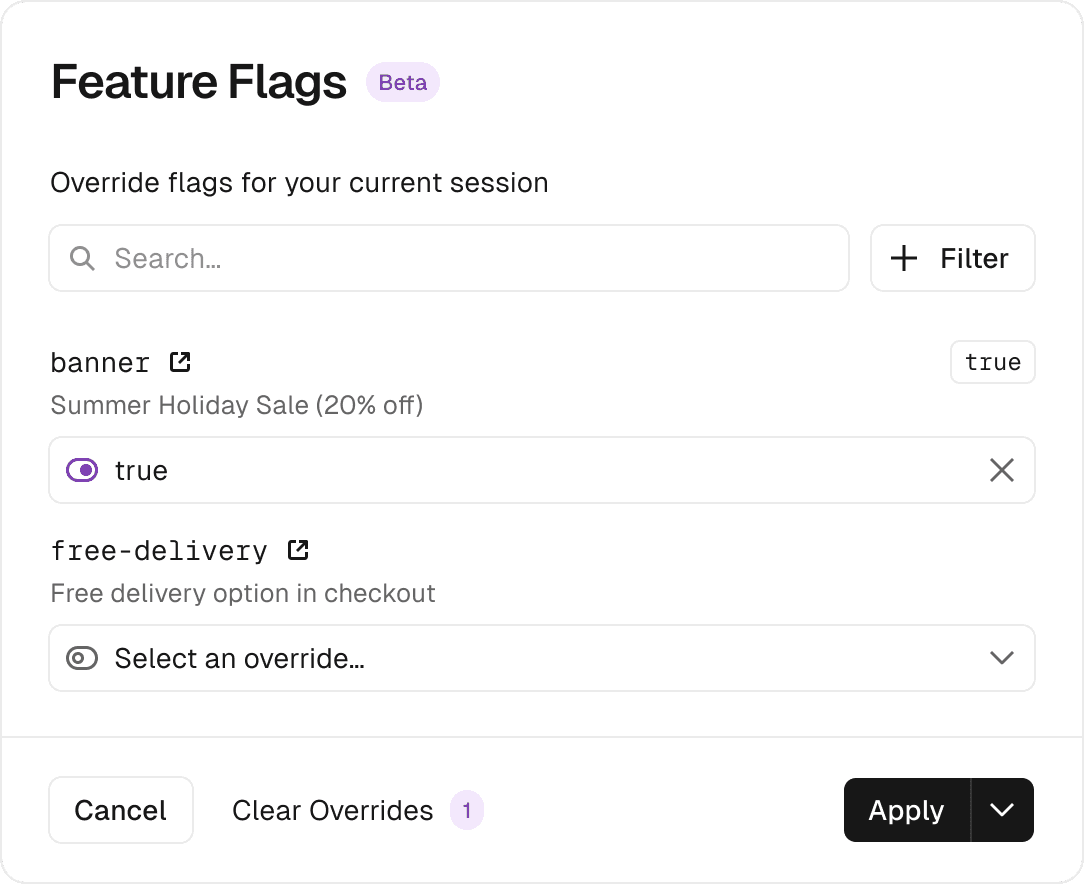Open the free-delivery flag external link icon
The width and height of the screenshot is (1084, 884).
[298, 550]
